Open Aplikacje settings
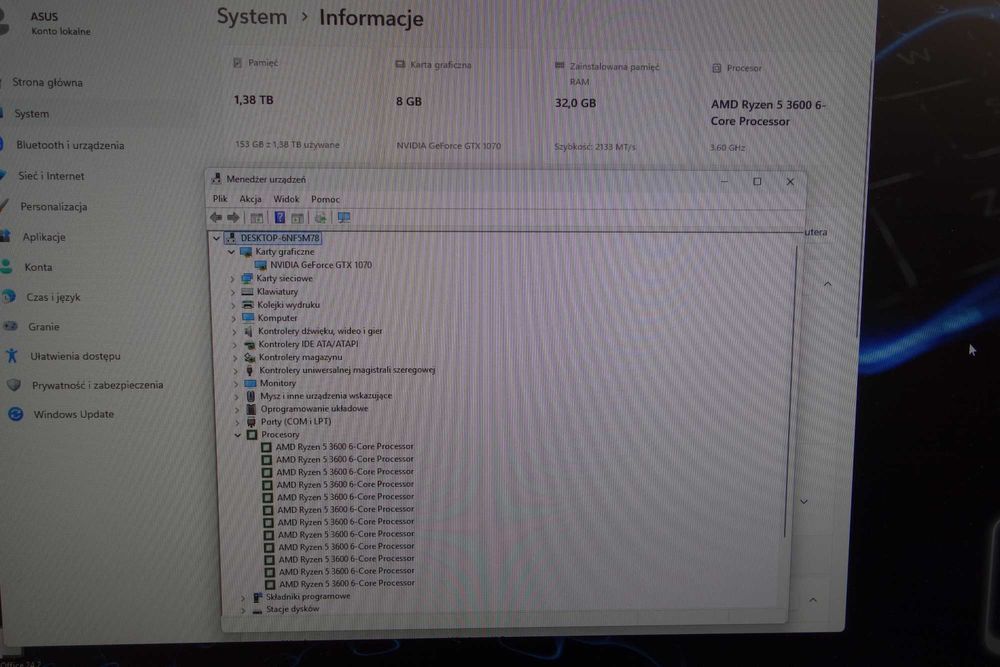 tap(44, 237)
